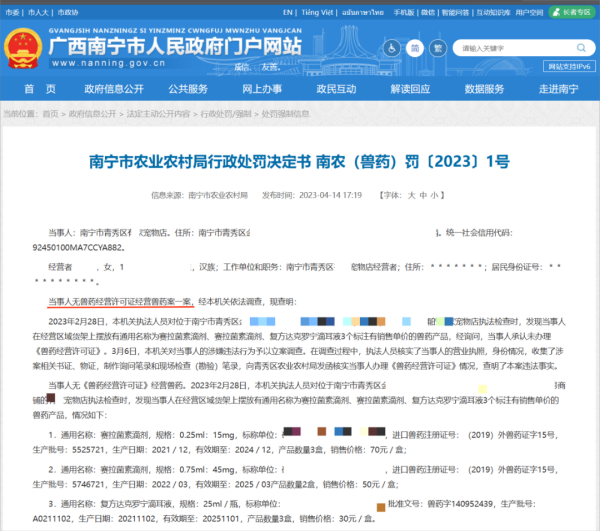Open the 手机版 link

pos(404,13)
